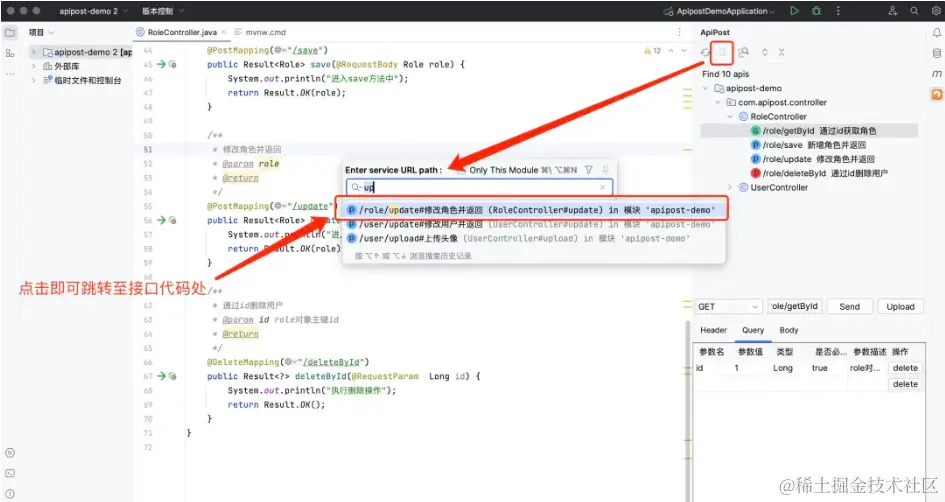Open the Database tool window icon

click(x=937, y=54)
